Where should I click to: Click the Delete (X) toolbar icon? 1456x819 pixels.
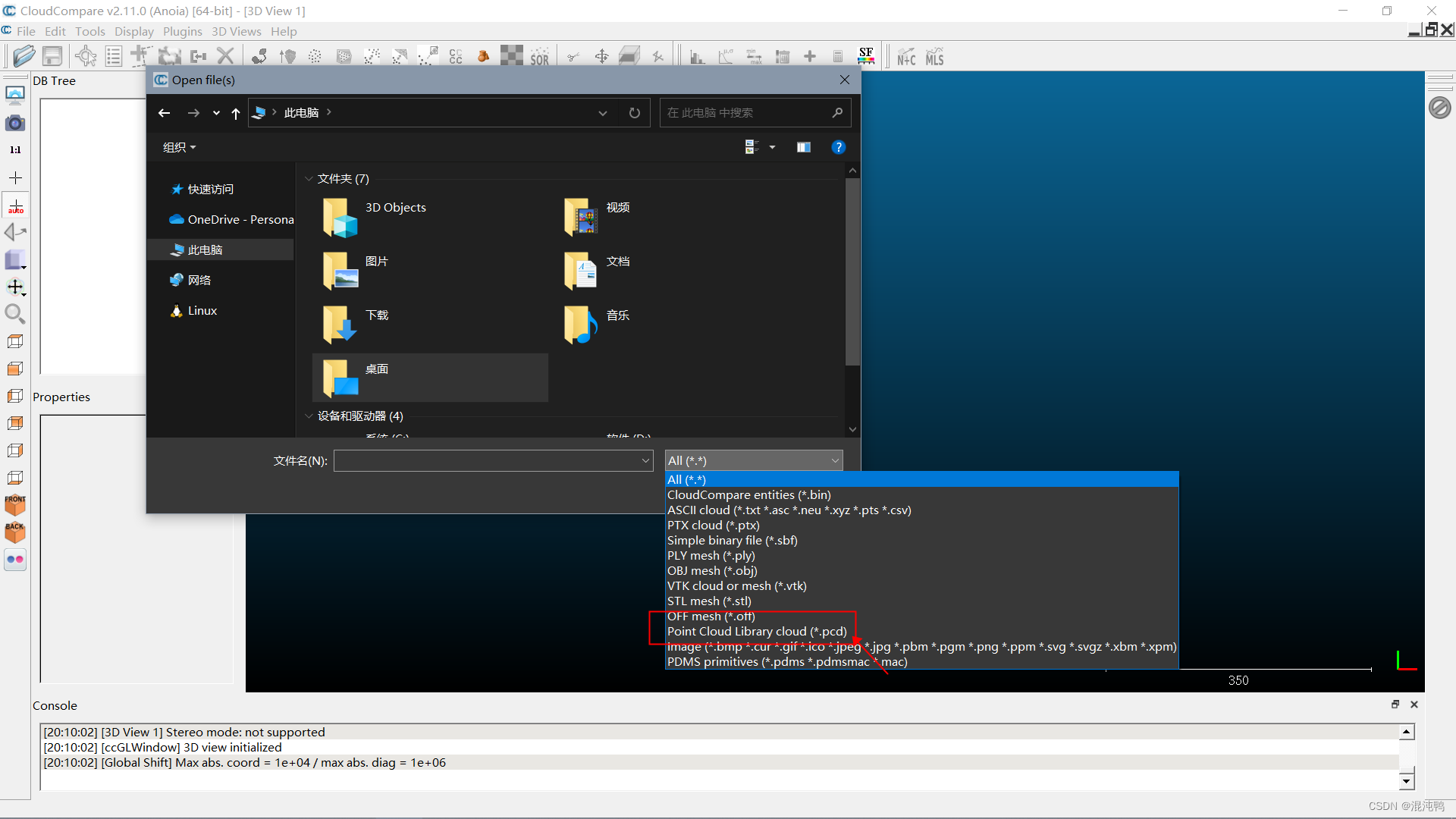225,56
